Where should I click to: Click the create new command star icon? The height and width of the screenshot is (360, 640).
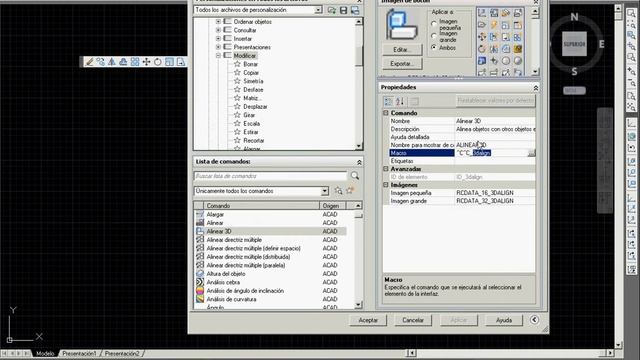coord(350,191)
